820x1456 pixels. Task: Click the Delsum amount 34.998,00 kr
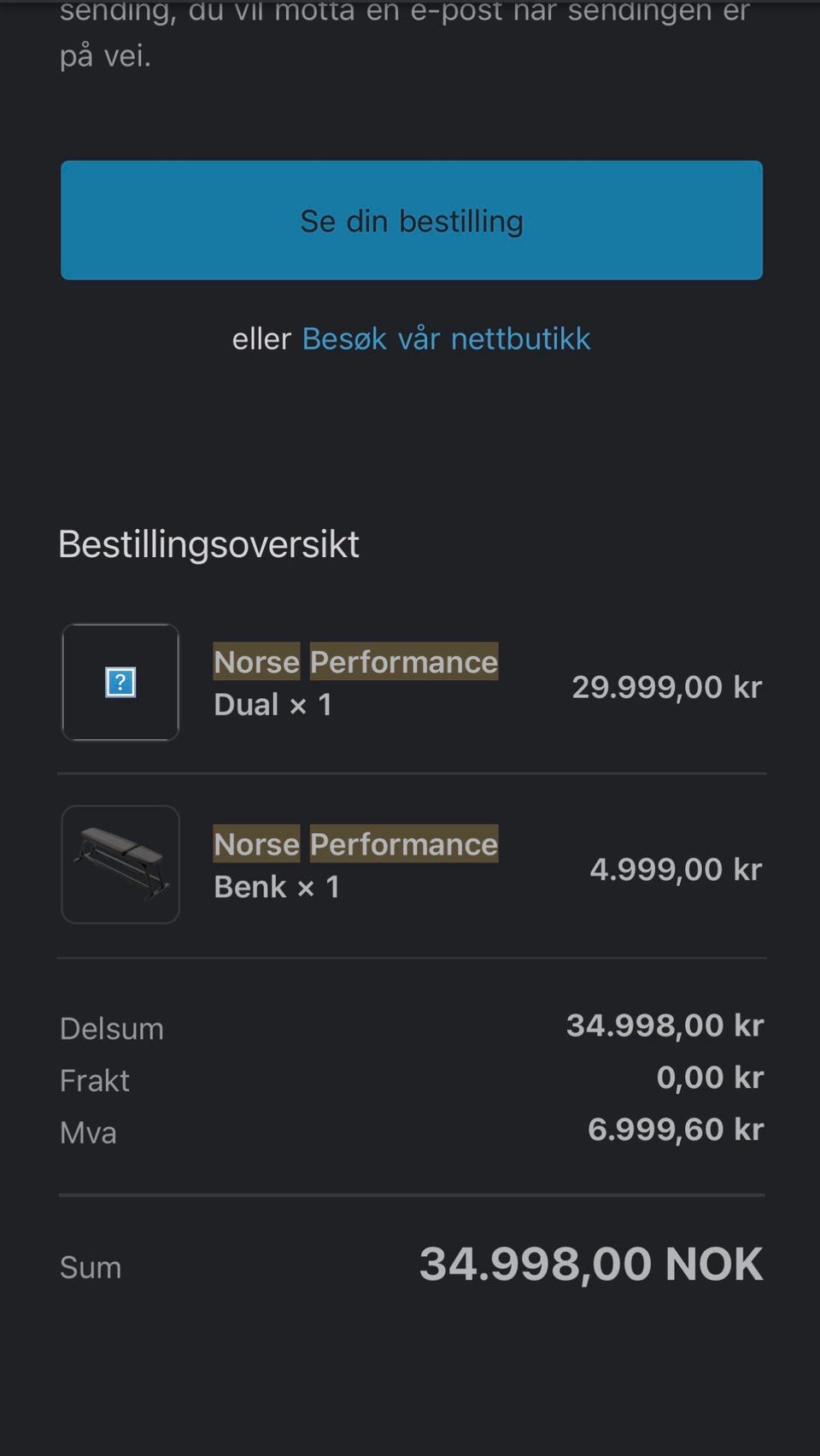tap(665, 1025)
